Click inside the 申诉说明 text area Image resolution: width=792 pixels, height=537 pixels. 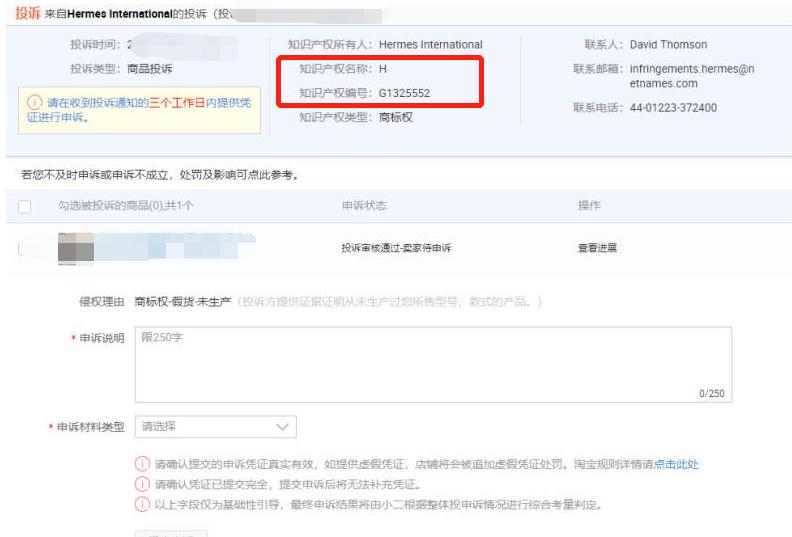click(433, 364)
